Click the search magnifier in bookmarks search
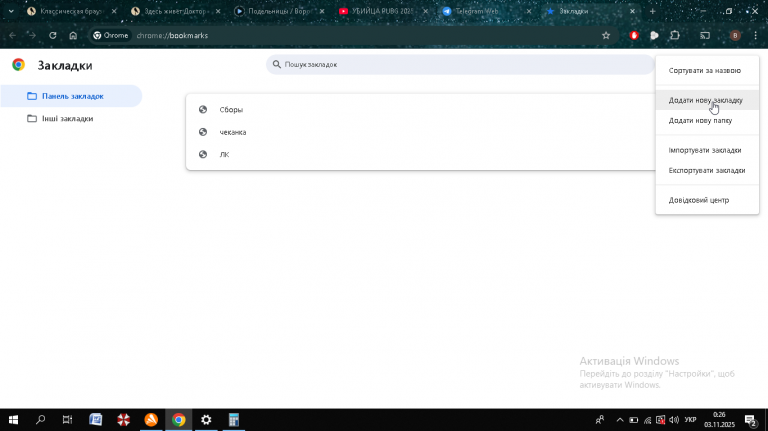The width and height of the screenshot is (768, 431). [x=277, y=64]
